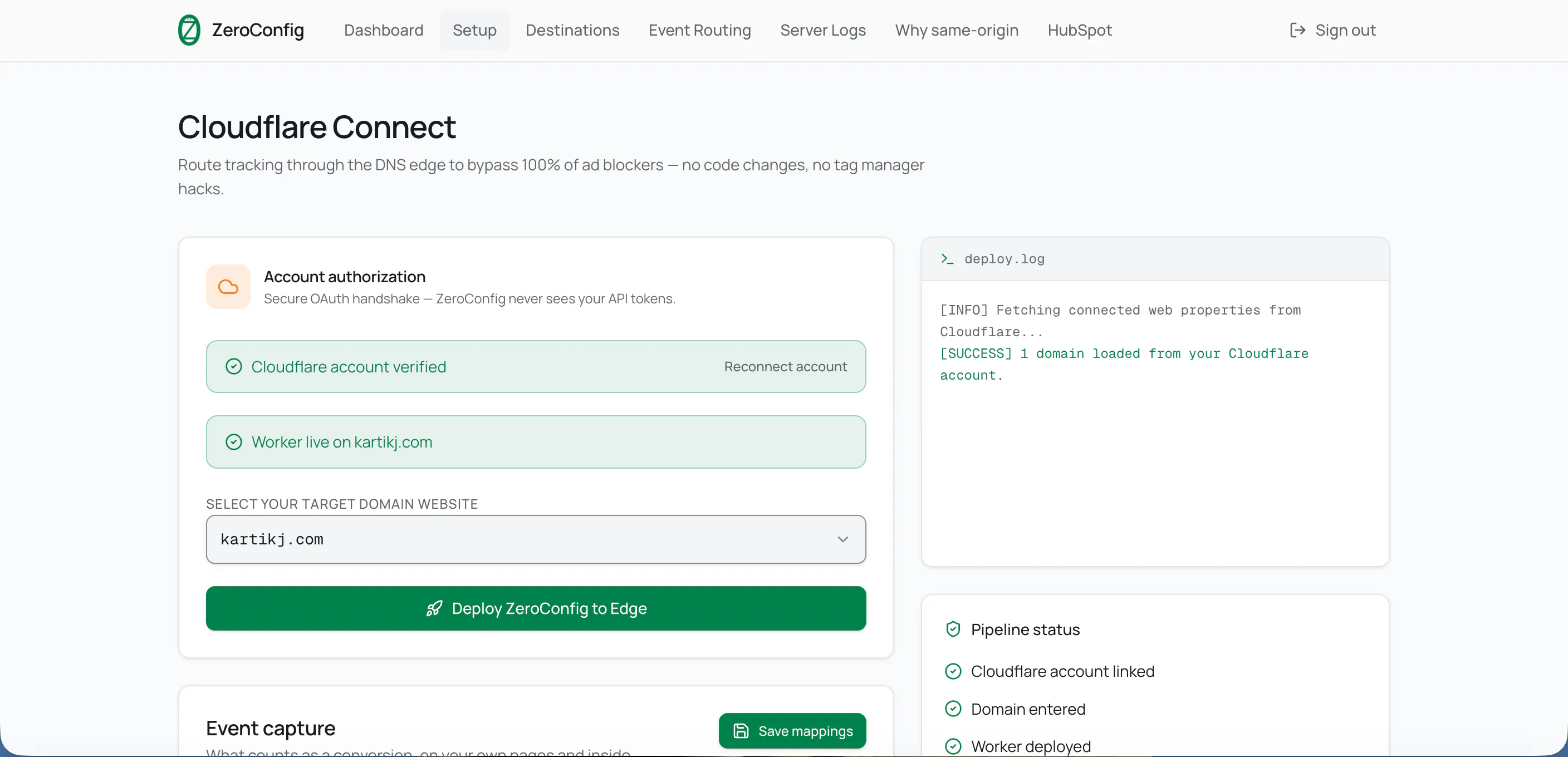Viewport: 1568px width, 757px height.
Task: Click the Worker deployed status text
Action: pos(1031,746)
